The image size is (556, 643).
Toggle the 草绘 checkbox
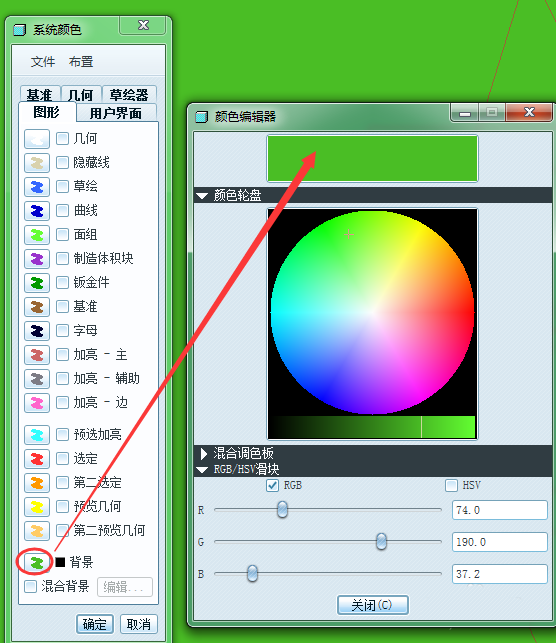point(62,187)
